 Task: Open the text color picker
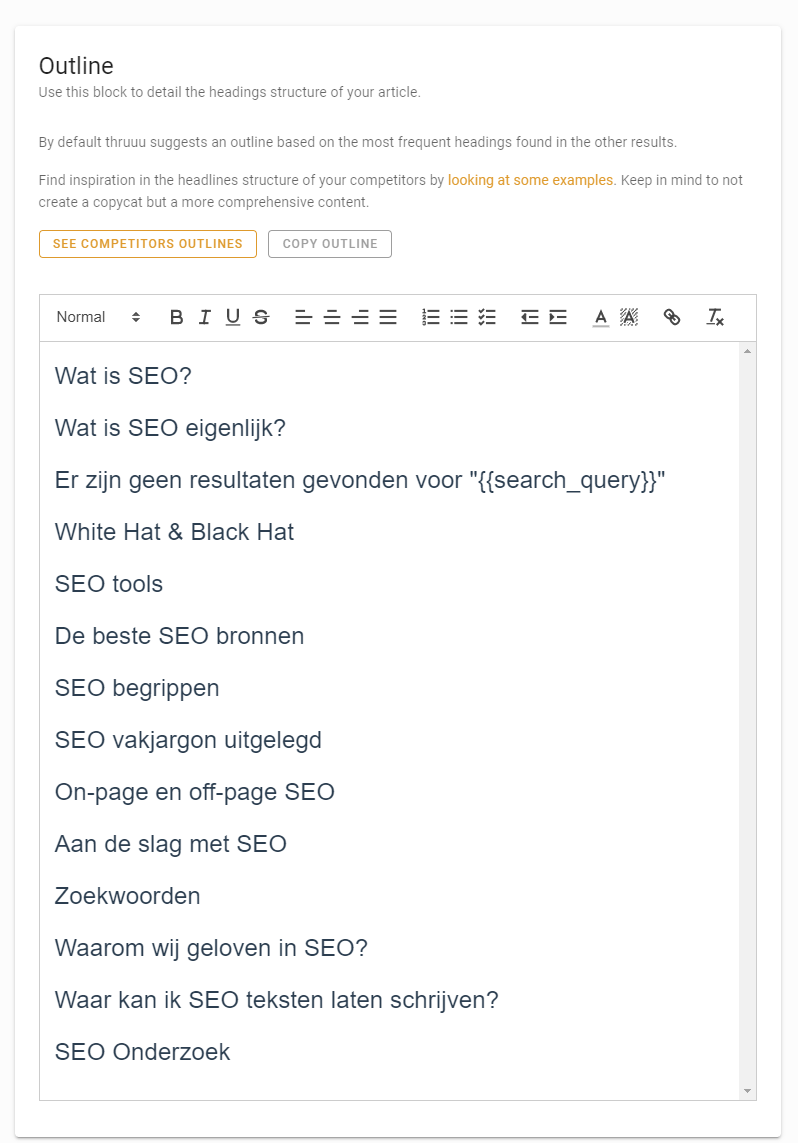click(x=601, y=317)
